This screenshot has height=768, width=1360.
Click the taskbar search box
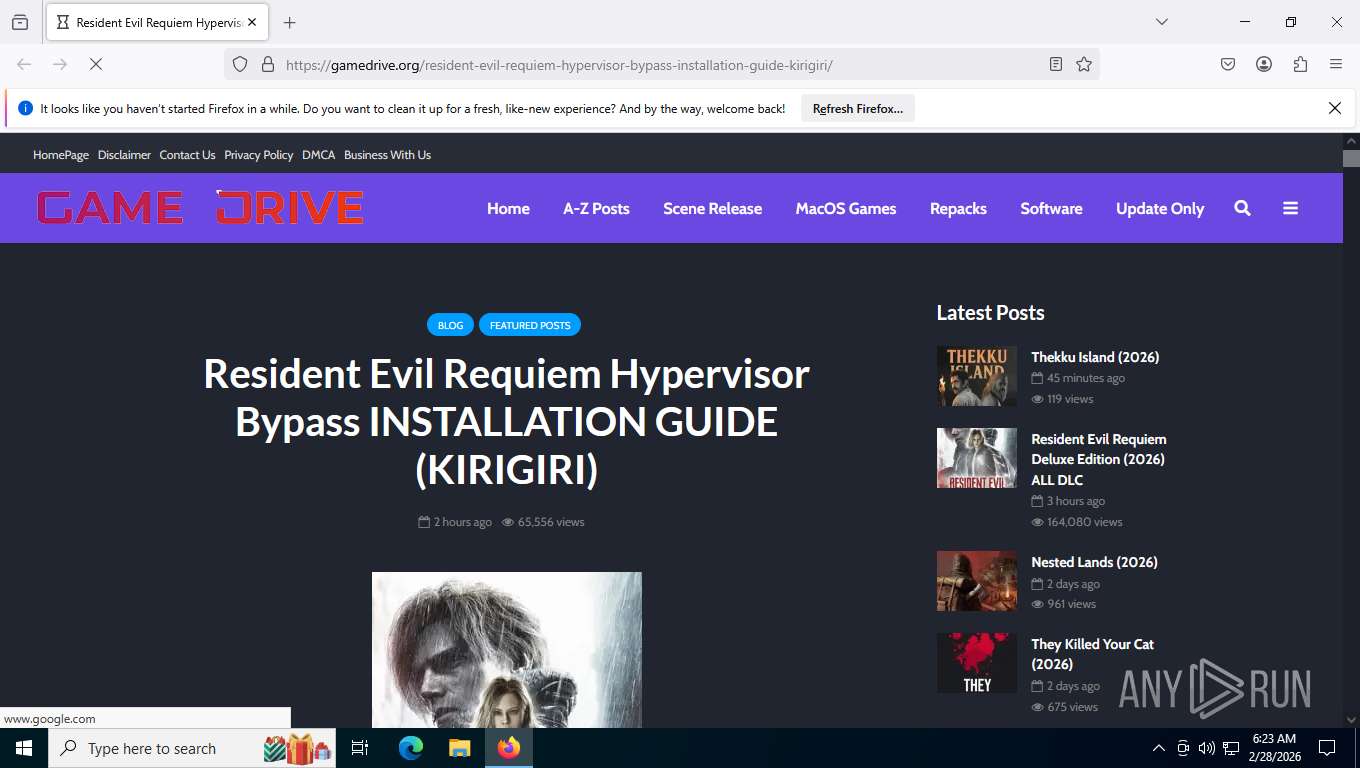pyautogui.click(x=192, y=748)
